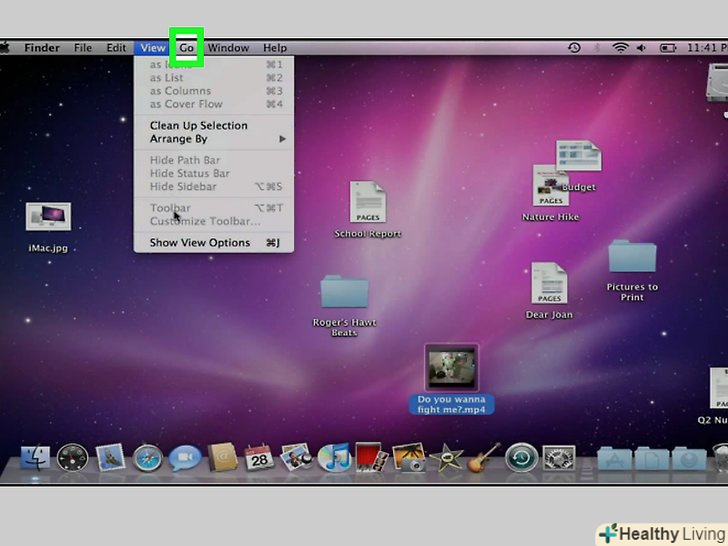Image resolution: width=728 pixels, height=546 pixels.
Task: Choose Clean Up Selection
Action: tap(198, 125)
